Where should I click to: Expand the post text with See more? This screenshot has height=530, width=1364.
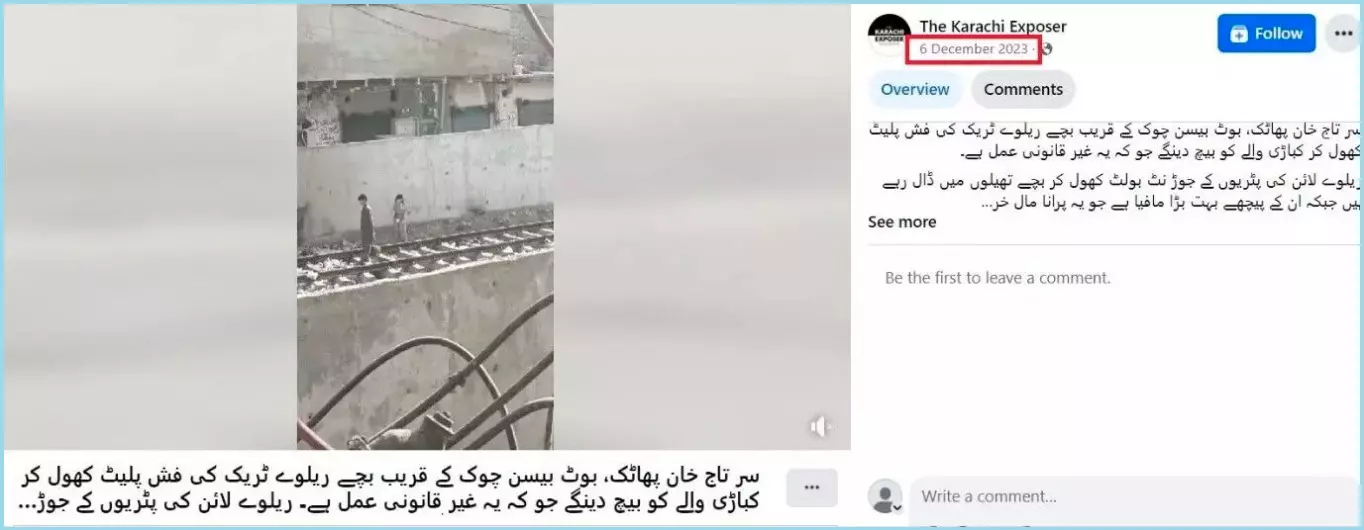click(x=902, y=222)
